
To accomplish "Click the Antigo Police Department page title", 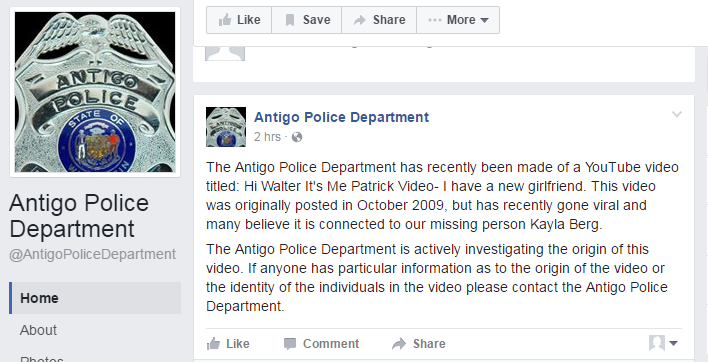I will (79, 215).
